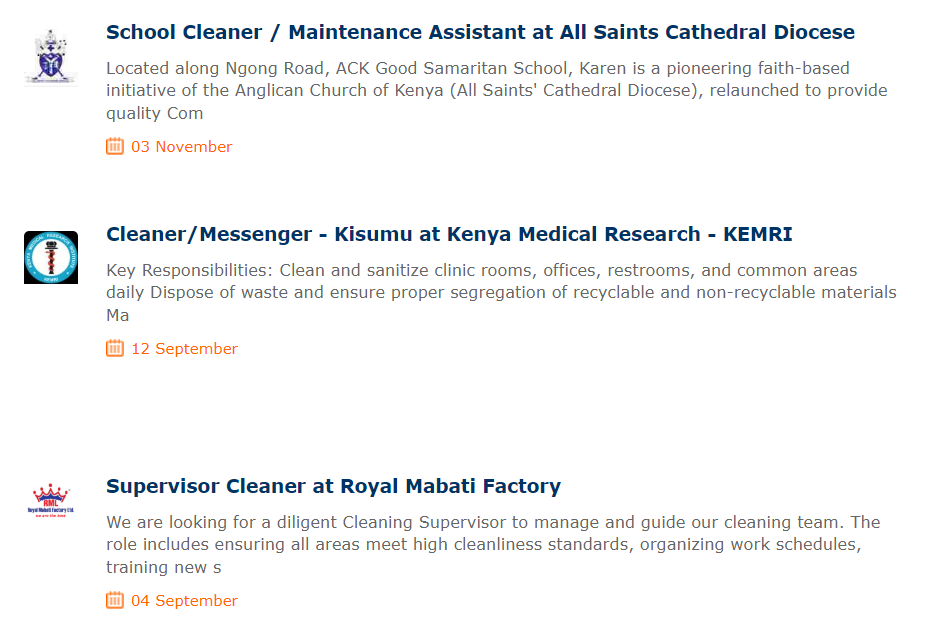Click the 04 September posting date
This screenshot has width=950, height=636.
pyautogui.click(x=184, y=601)
